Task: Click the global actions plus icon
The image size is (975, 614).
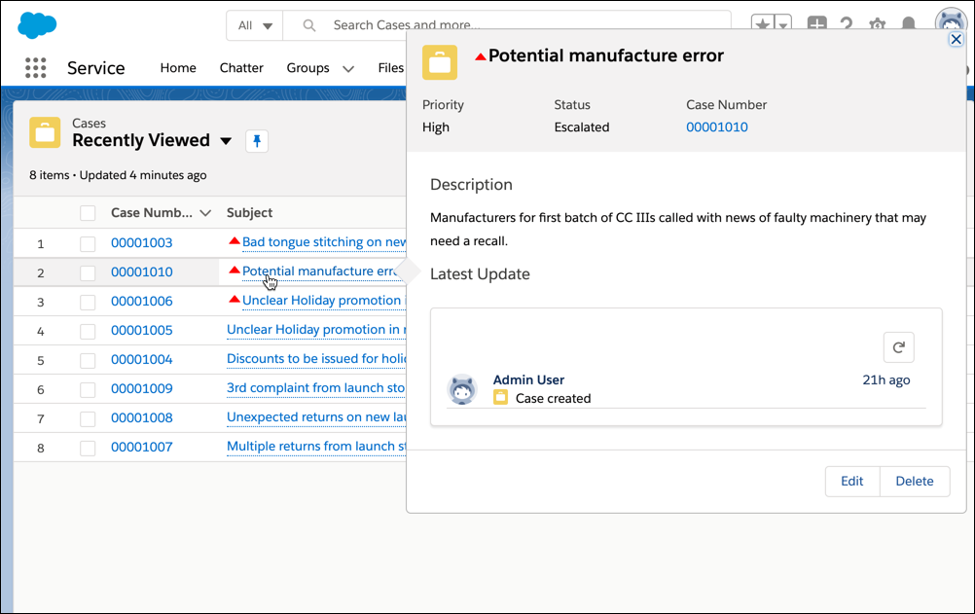Action: [816, 25]
